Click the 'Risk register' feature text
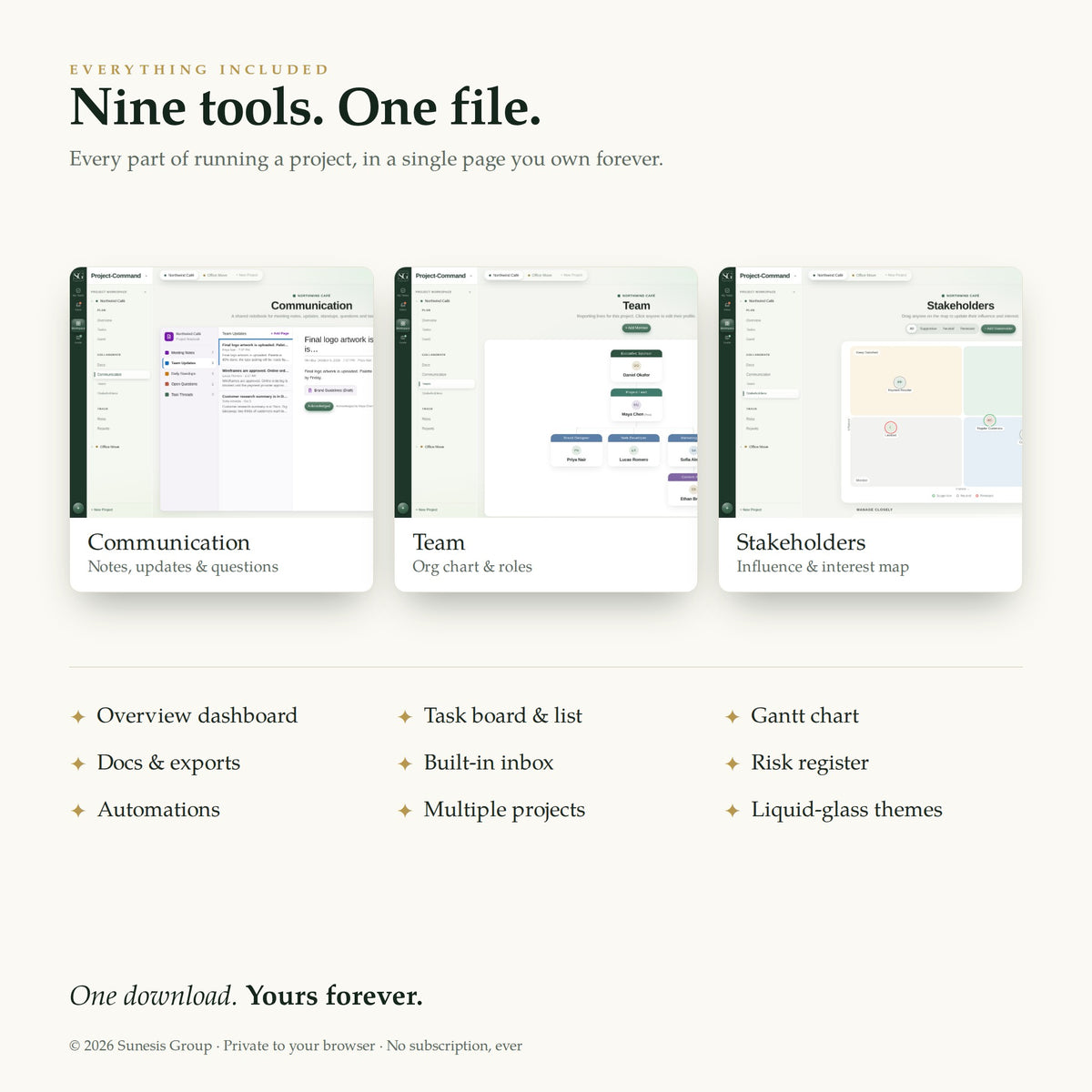 click(x=810, y=763)
